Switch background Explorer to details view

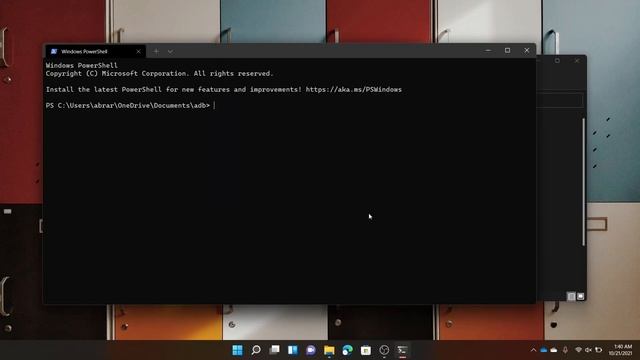(x=571, y=296)
